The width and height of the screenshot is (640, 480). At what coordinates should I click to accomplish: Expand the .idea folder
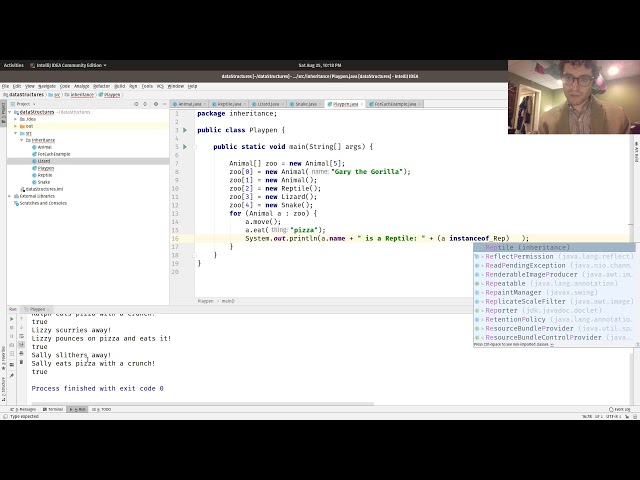click(16, 119)
